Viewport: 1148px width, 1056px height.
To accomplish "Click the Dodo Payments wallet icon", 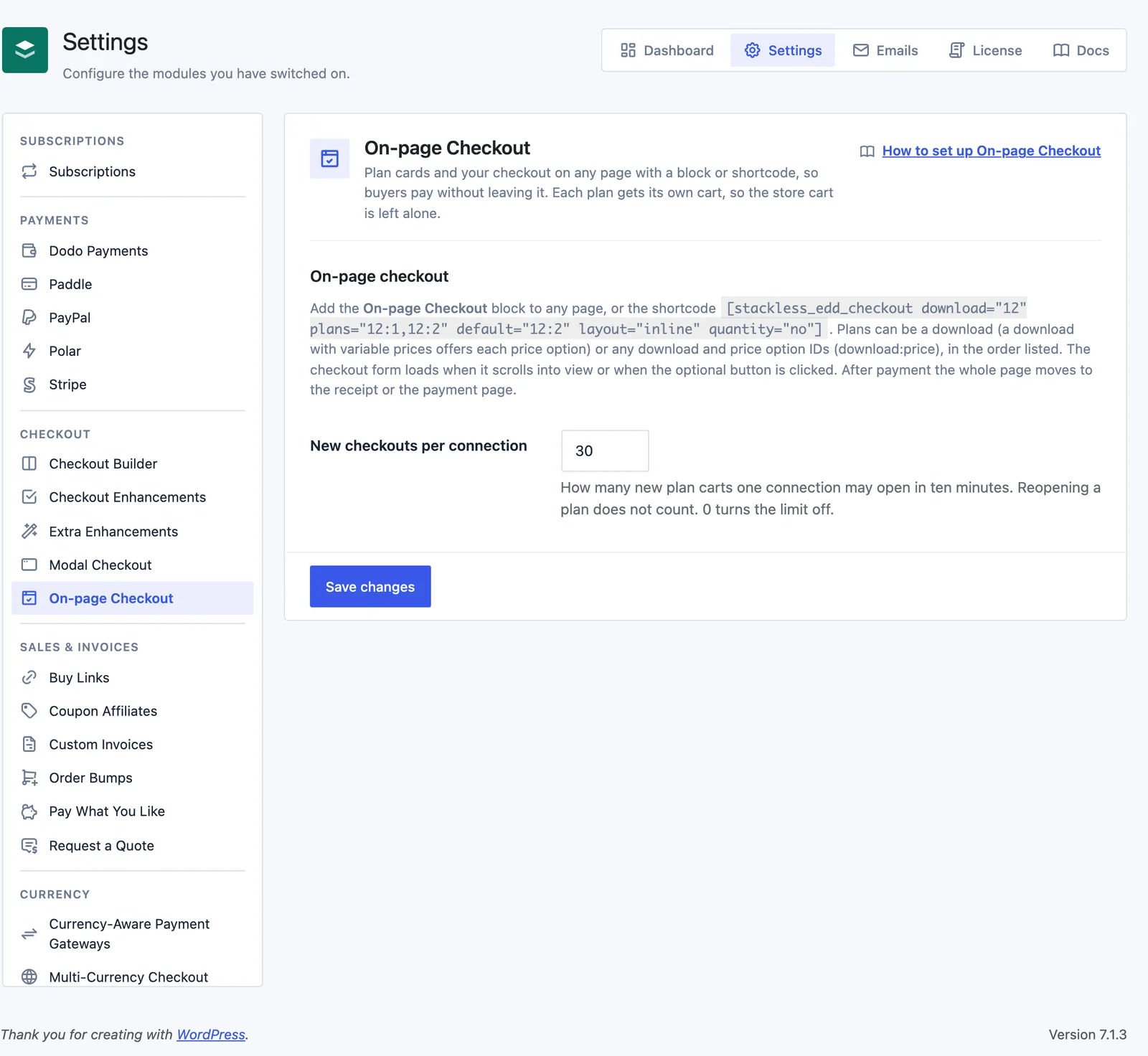I will [29, 250].
